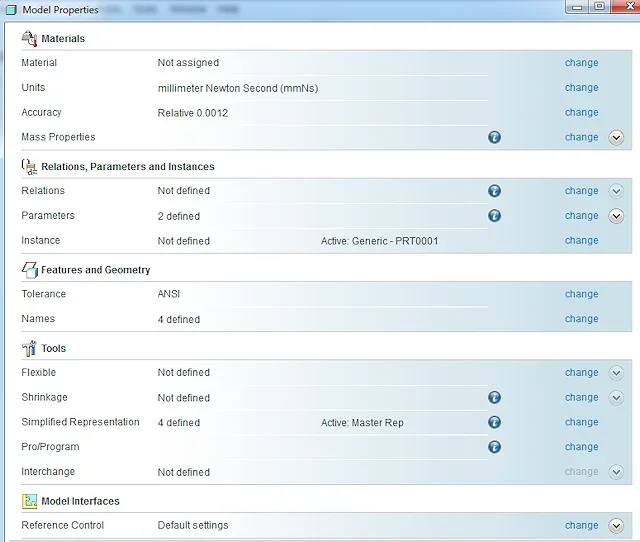The image size is (640, 542).
Task: Click the Pro/Program info icon
Action: (x=494, y=447)
